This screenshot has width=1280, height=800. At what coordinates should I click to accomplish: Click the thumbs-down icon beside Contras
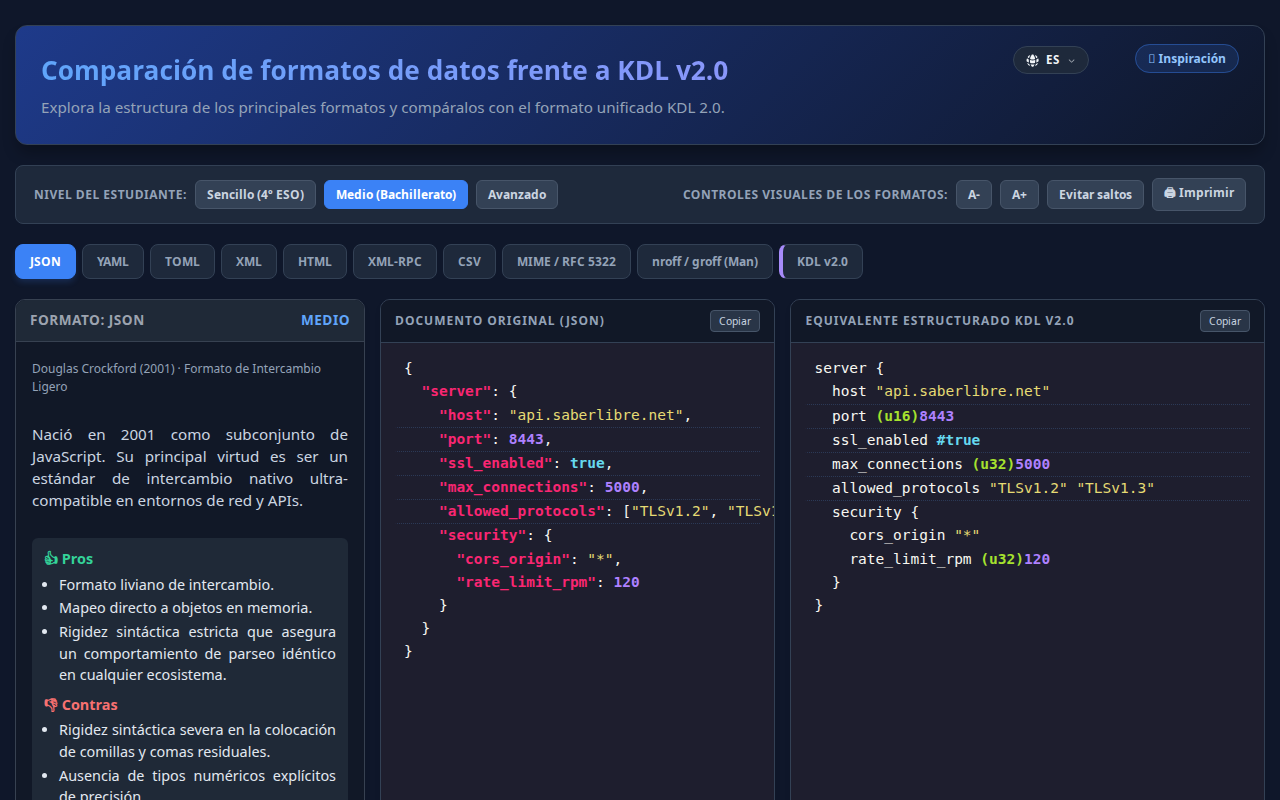pyautogui.click(x=51, y=705)
